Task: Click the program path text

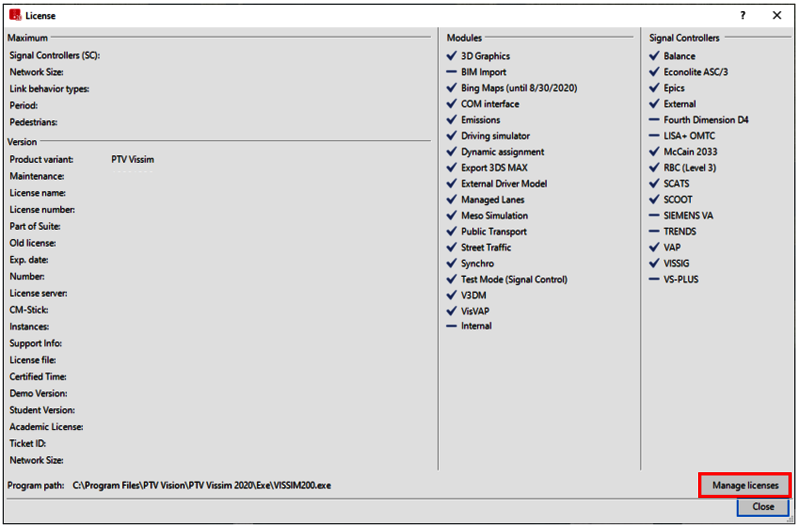Action: [202, 485]
